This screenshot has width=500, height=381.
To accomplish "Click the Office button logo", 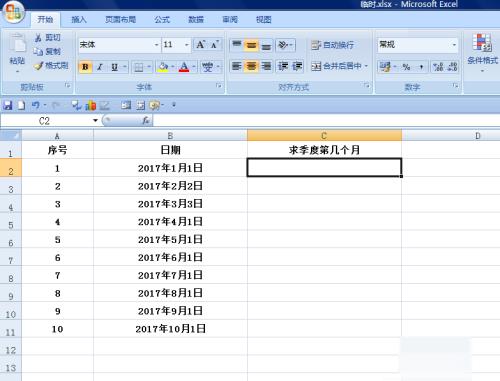I will point(13,13).
